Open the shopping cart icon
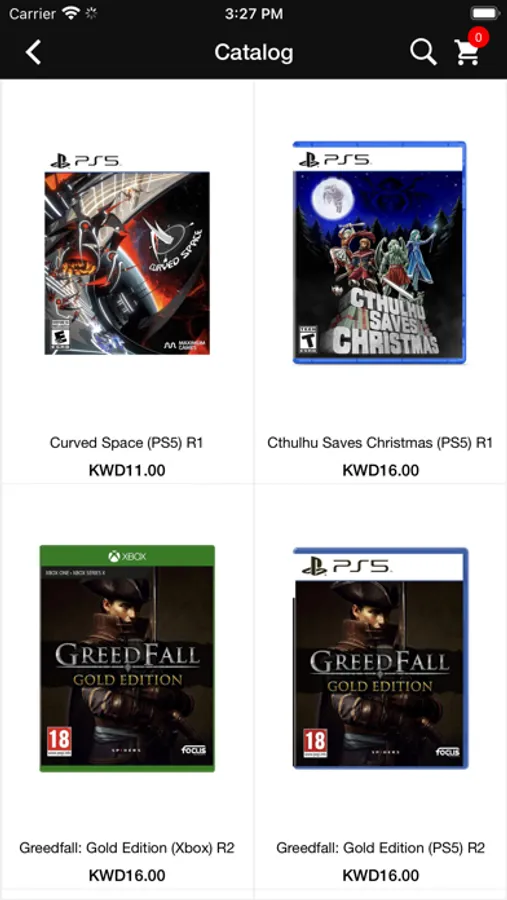This screenshot has height=900, width=507. [x=467, y=53]
